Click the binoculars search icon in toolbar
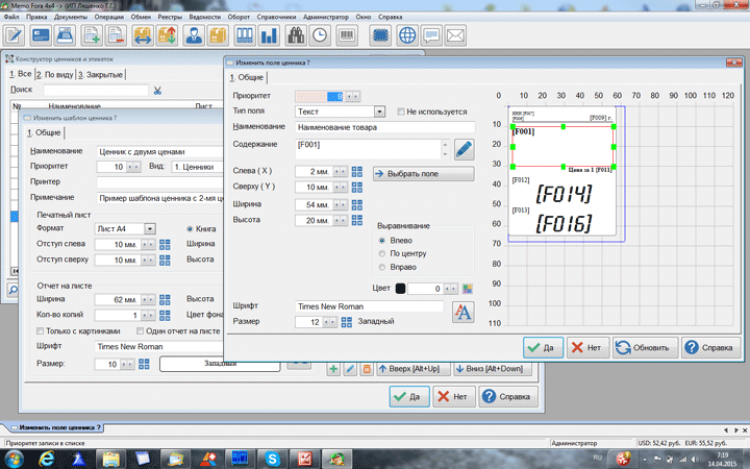 click(x=296, y=35)
